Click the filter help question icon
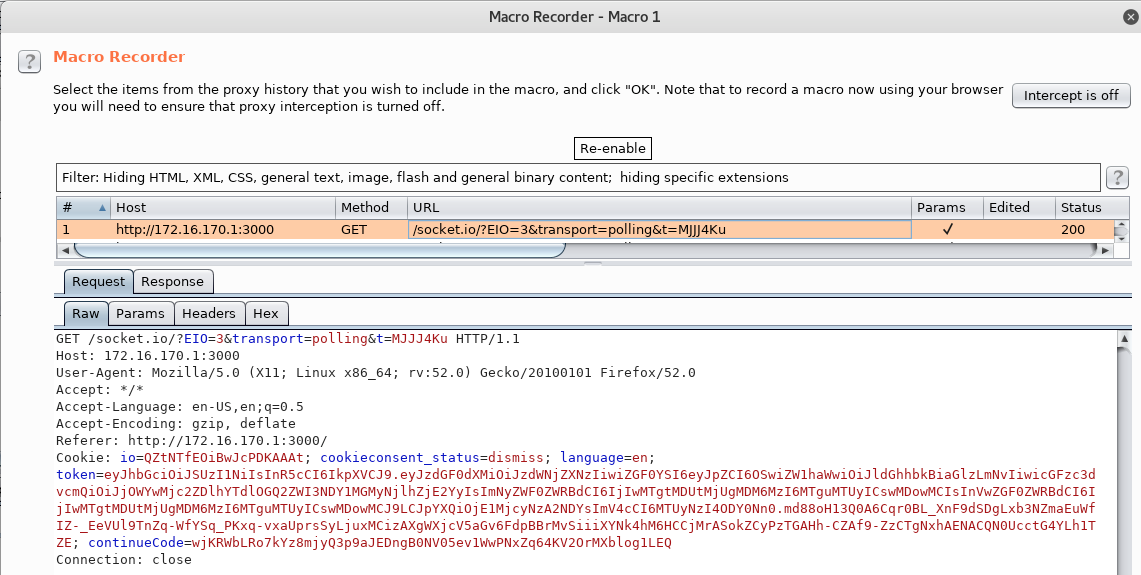The image size is (1141, 575). click(1117, 177)
